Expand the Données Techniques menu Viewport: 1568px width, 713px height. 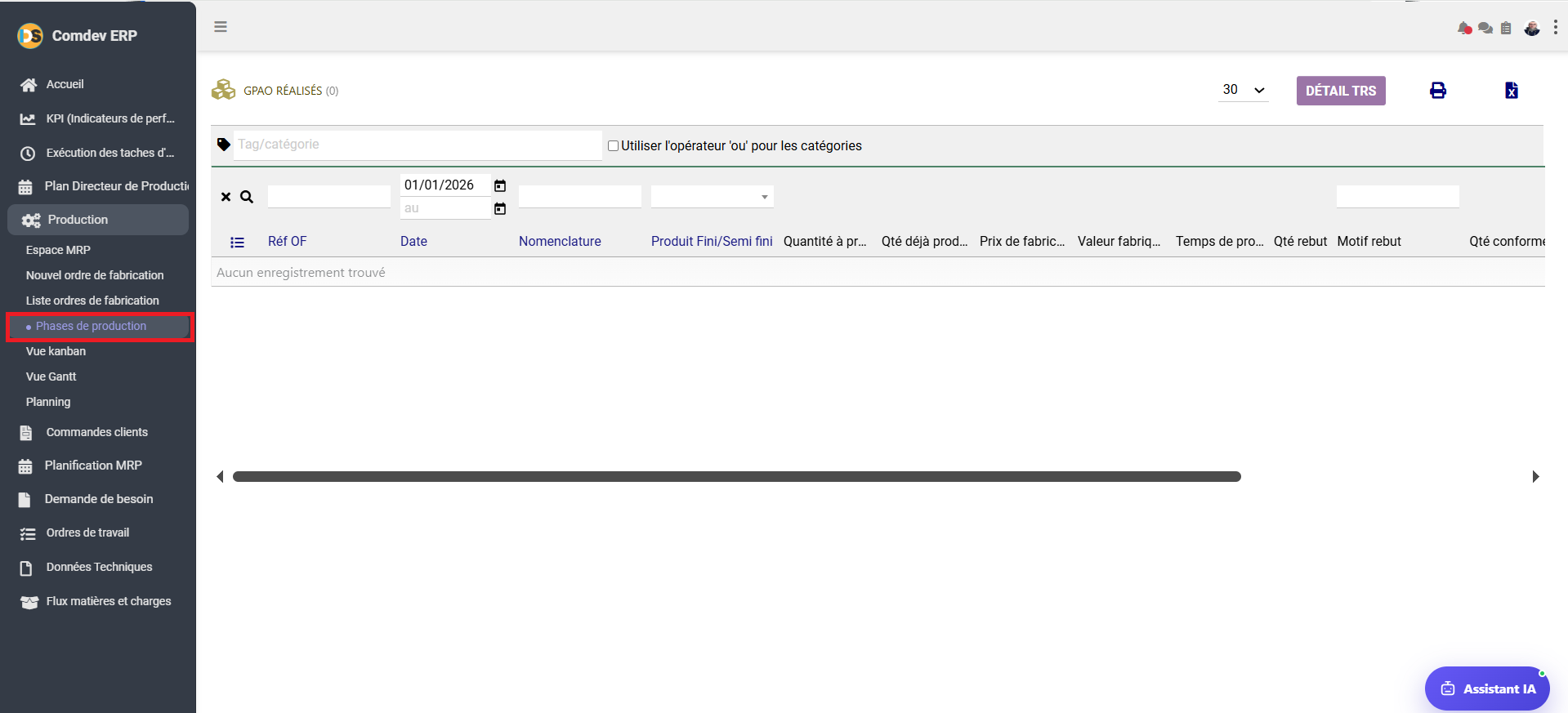98,567
